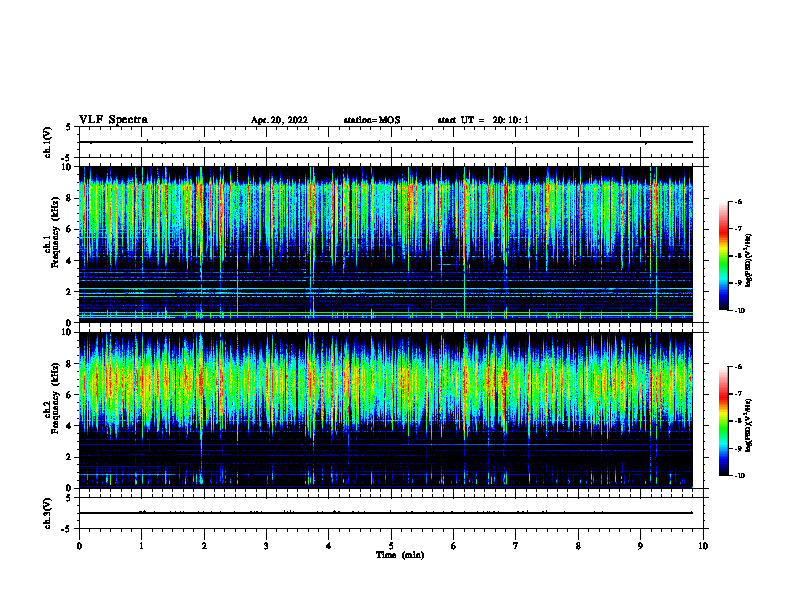Select the ch.1 frequency tick "10"
792x612 pixels.
coord(68,167)
